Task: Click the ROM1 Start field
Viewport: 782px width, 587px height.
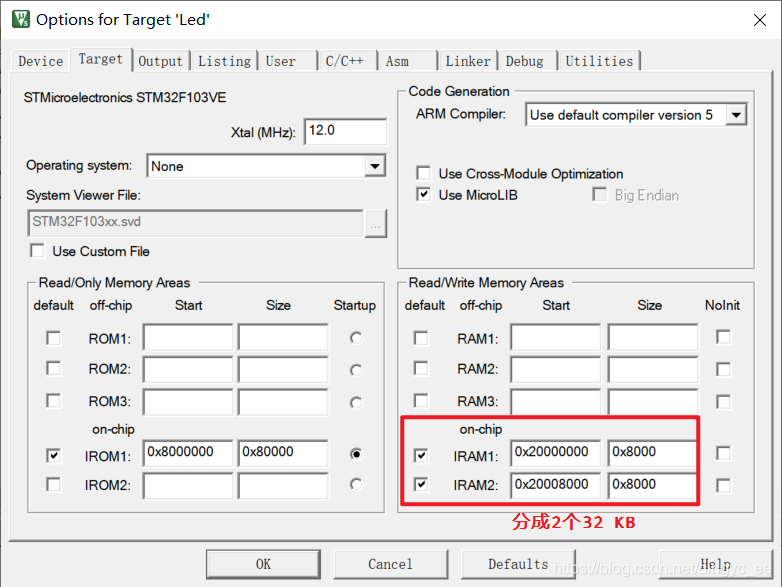Action: tap(188, 337)
